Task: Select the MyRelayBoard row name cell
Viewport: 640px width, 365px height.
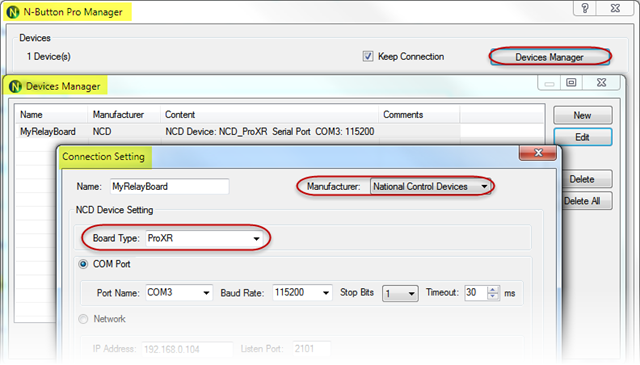Action: click(48, 131)
